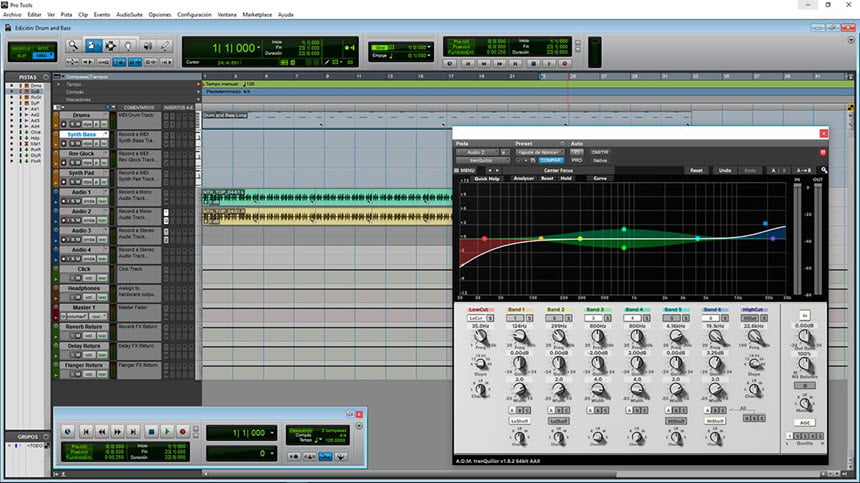Image resolution: width=860 pixels, height=483 pixels.
Task: Click the Synth Bass track name
Action: (82, 134)
